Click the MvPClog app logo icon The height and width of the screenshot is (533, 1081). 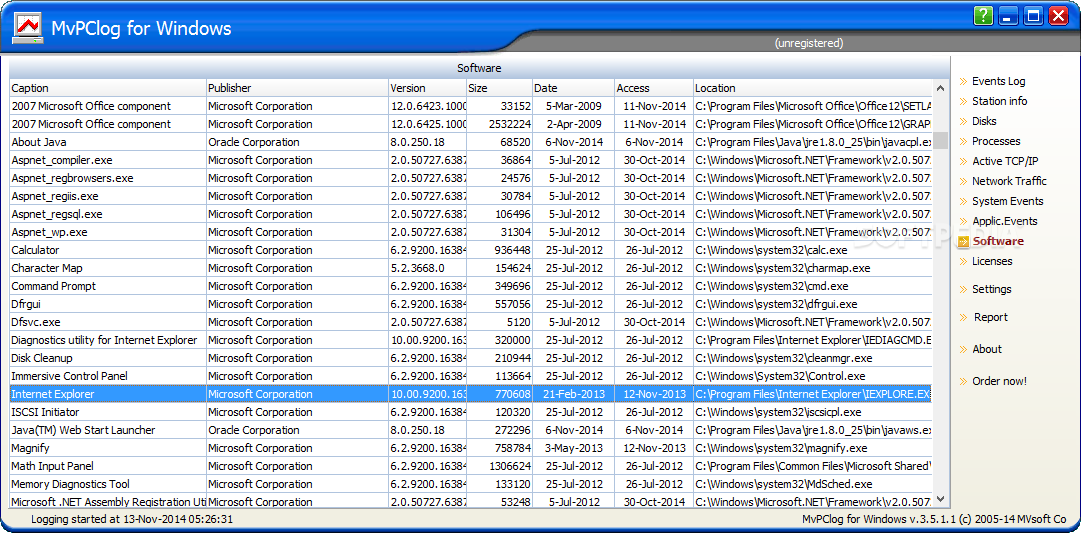(x=28, y=28)
